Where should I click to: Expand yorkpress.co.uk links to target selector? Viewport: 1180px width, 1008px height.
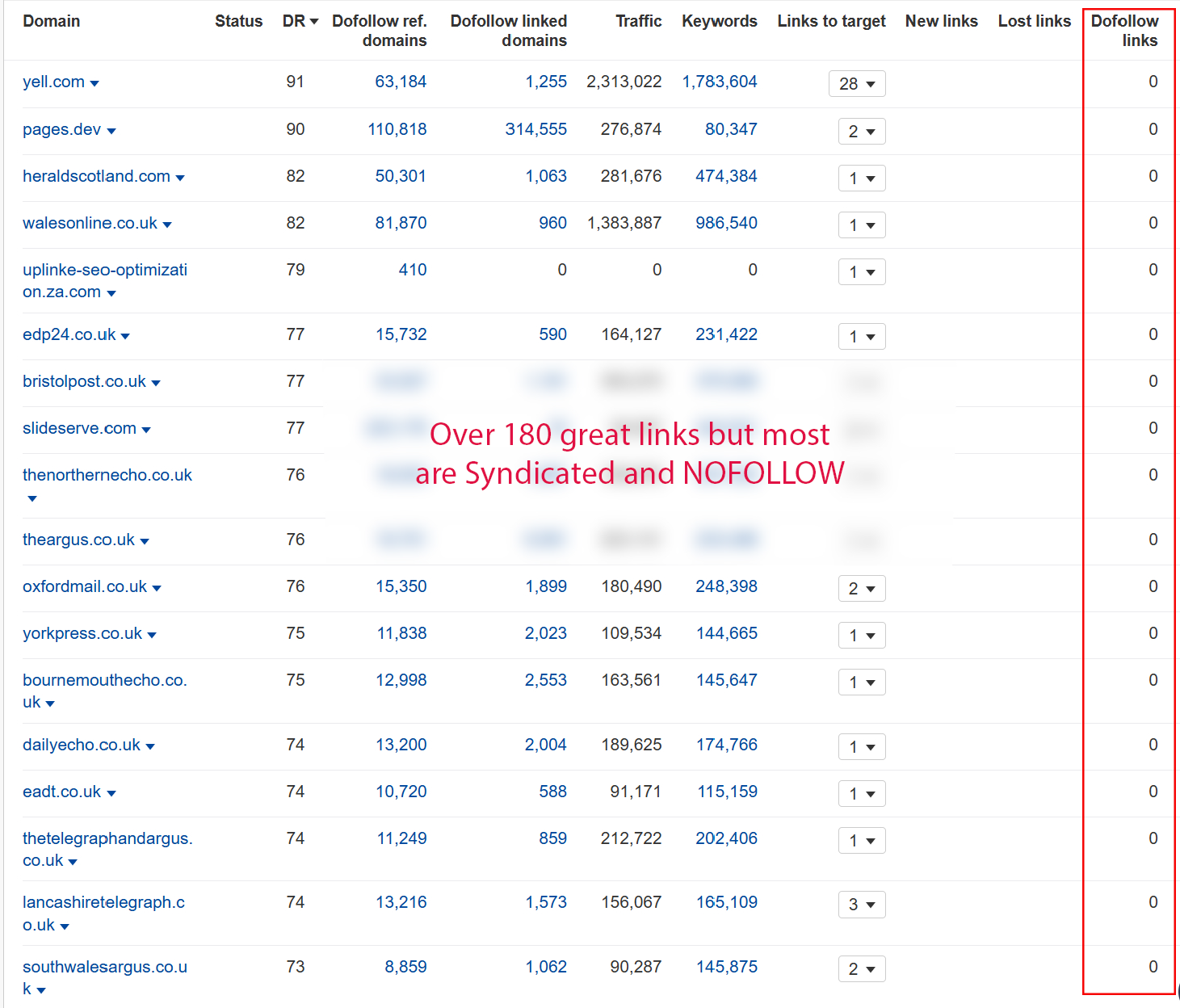click(862, 636)
